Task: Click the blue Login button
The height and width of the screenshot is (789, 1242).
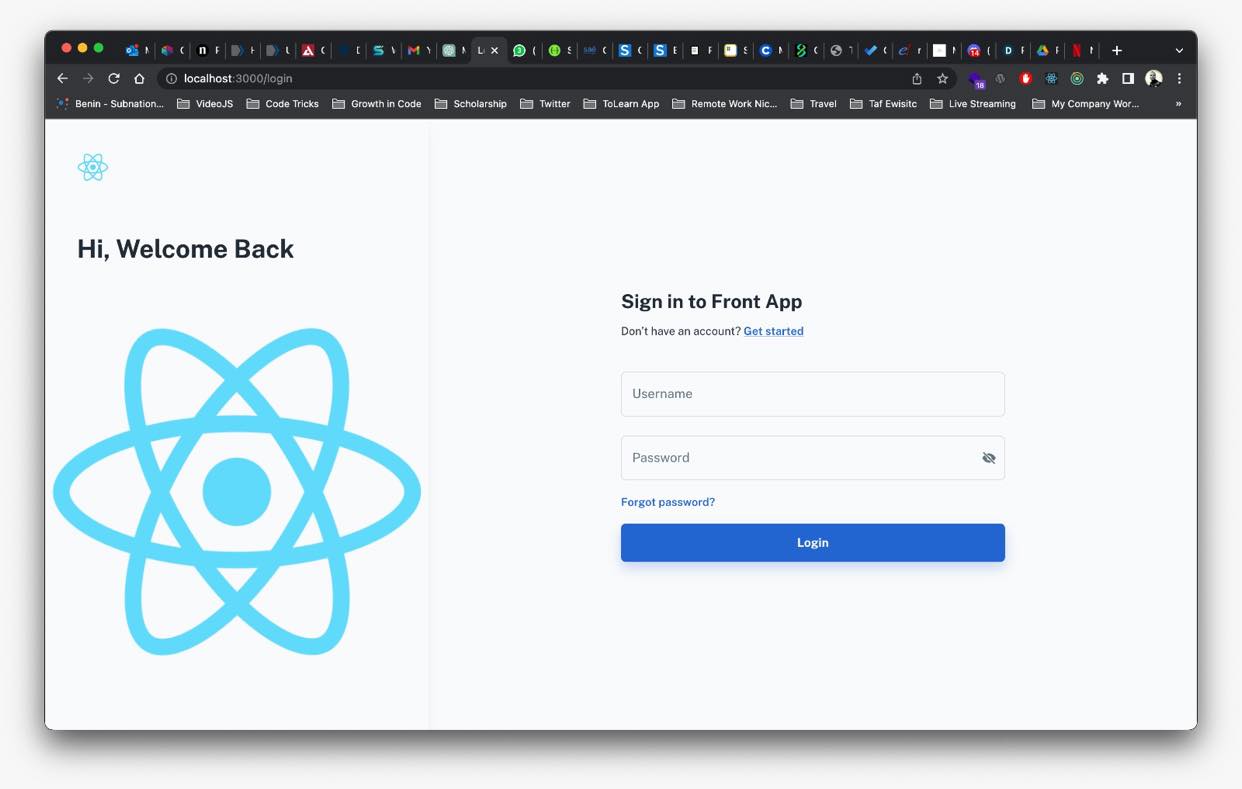Action: coord(812,543)
